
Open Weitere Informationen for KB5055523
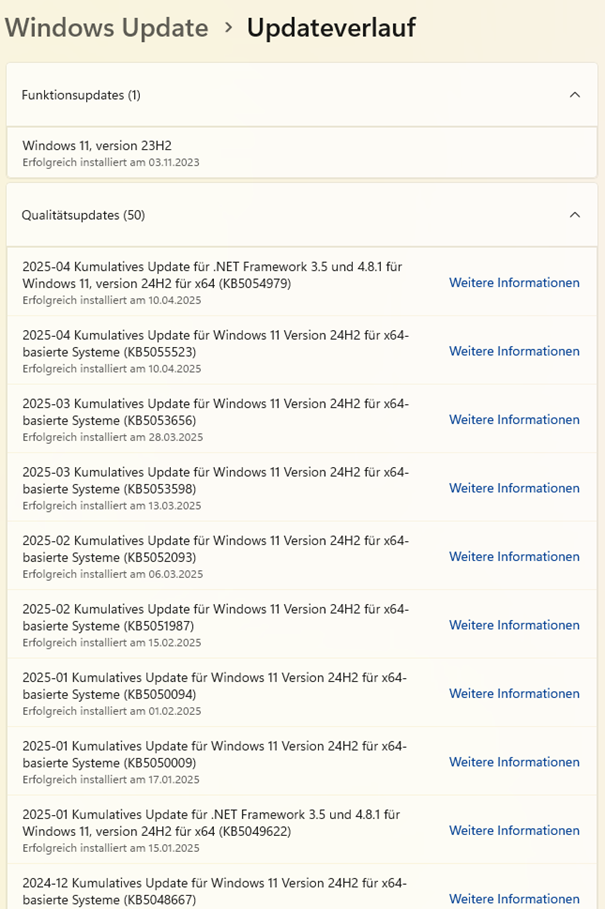pyautogui.click(x=514, y=351)
